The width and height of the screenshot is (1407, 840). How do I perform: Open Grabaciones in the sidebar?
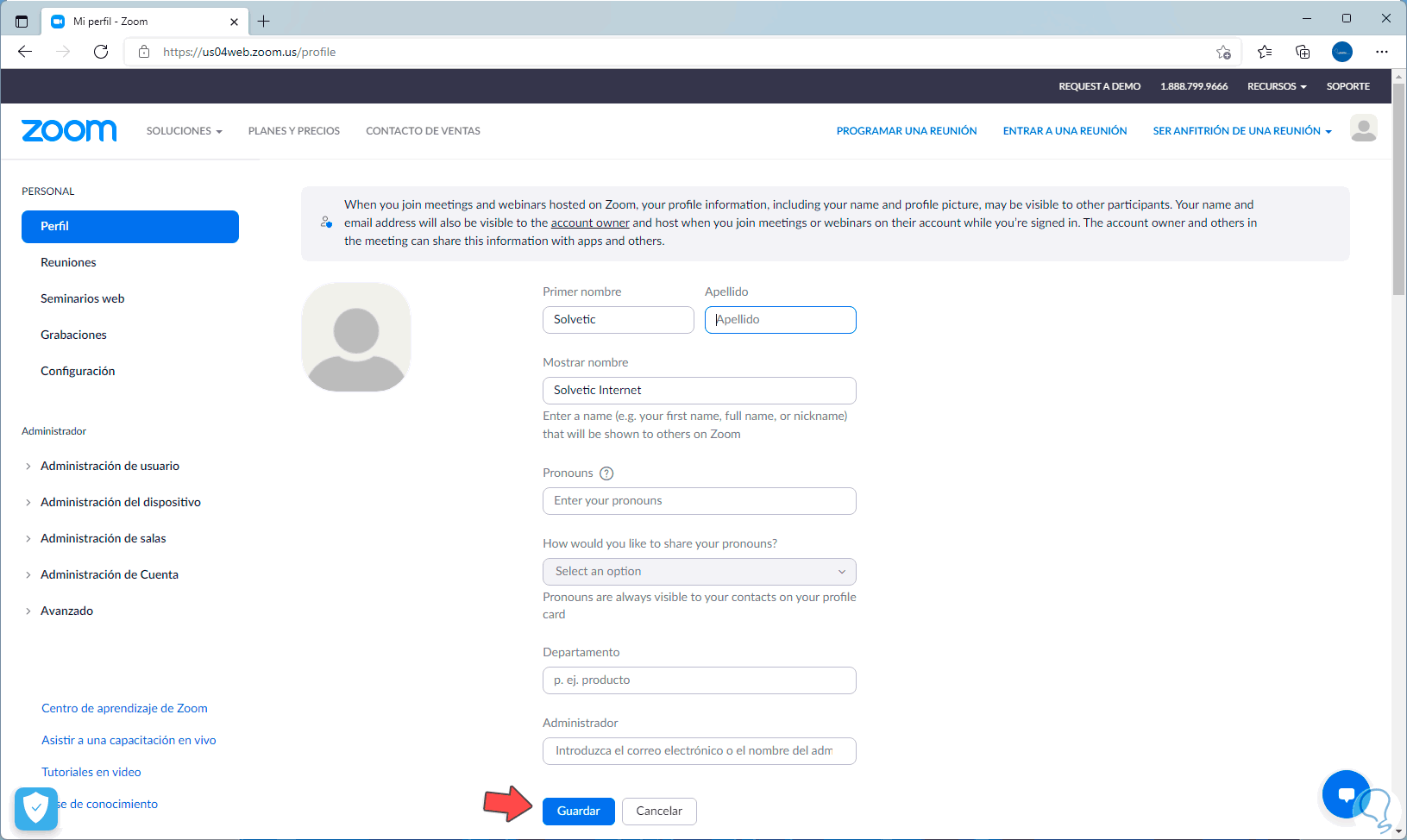tap(74, 335)
